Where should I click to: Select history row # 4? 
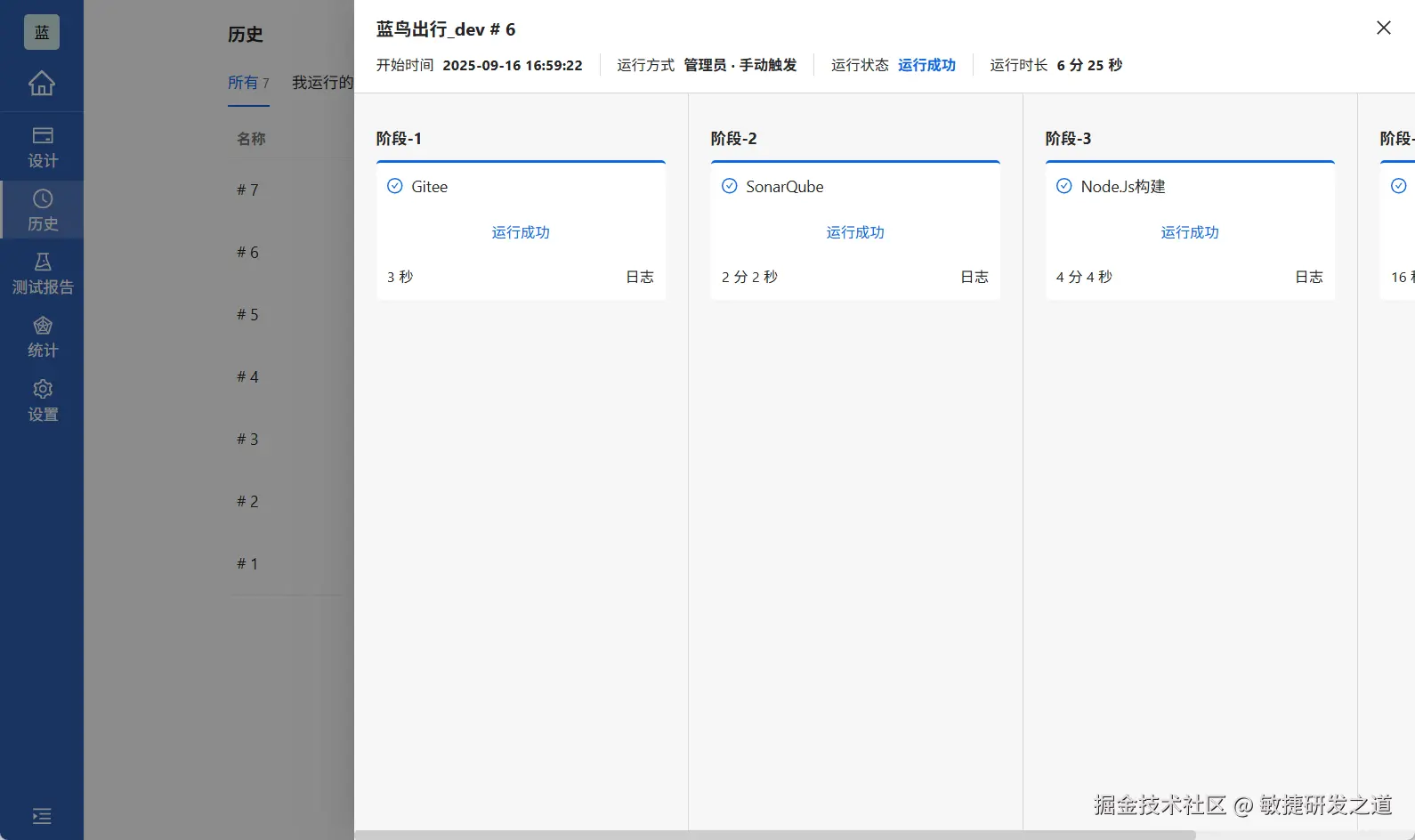pyautogui.click(x=247, y=376)
